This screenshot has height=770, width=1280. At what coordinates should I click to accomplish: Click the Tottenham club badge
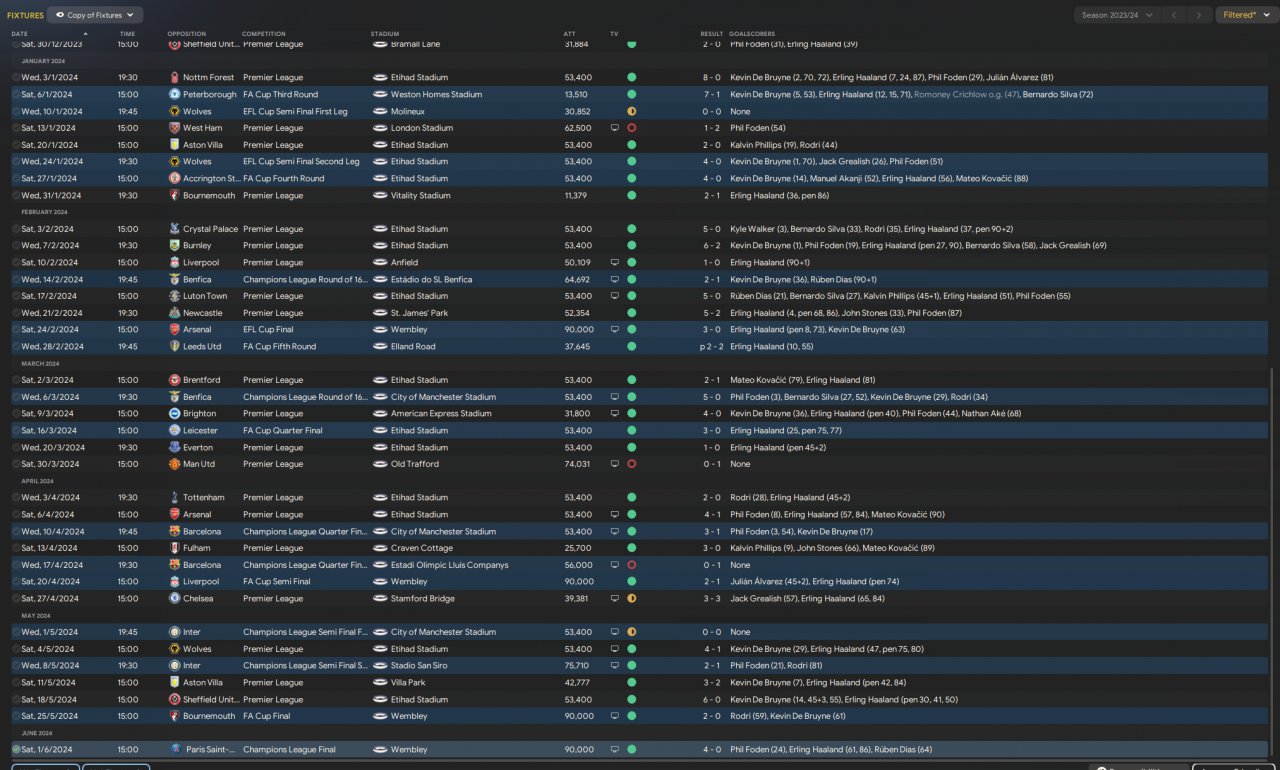pos(174,497)
